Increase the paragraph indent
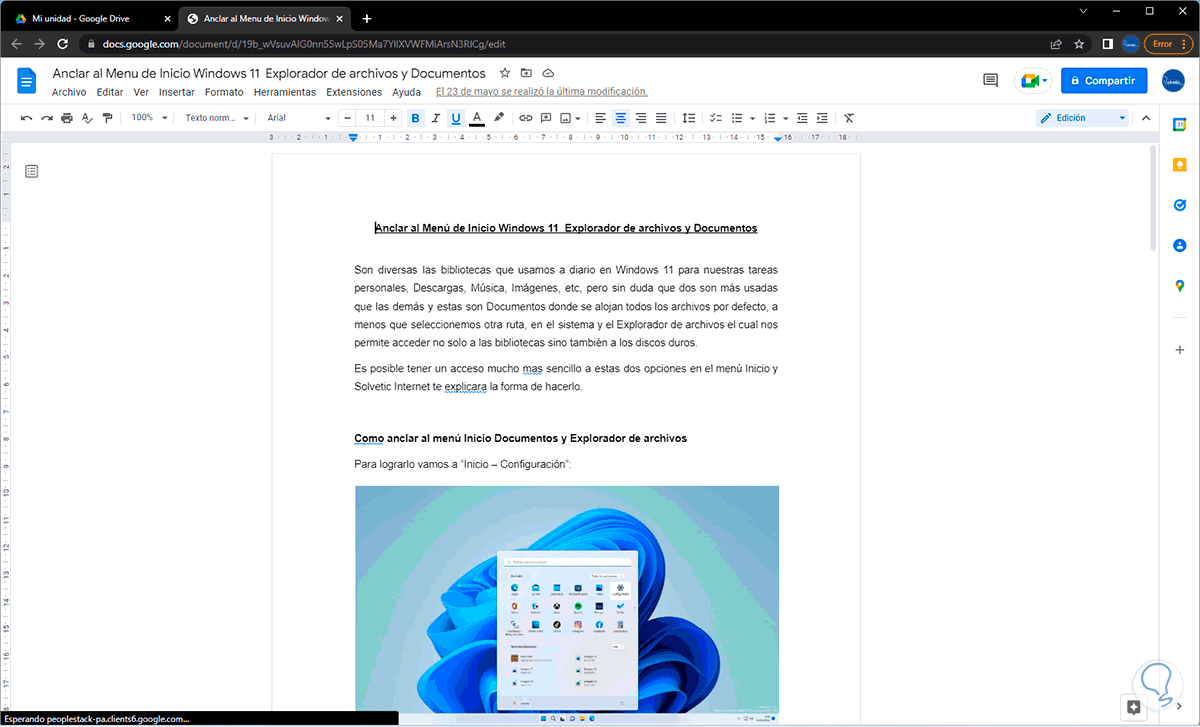Image resolution: width=1200 pixels, height=727 pixels. (x=822, y=118)
